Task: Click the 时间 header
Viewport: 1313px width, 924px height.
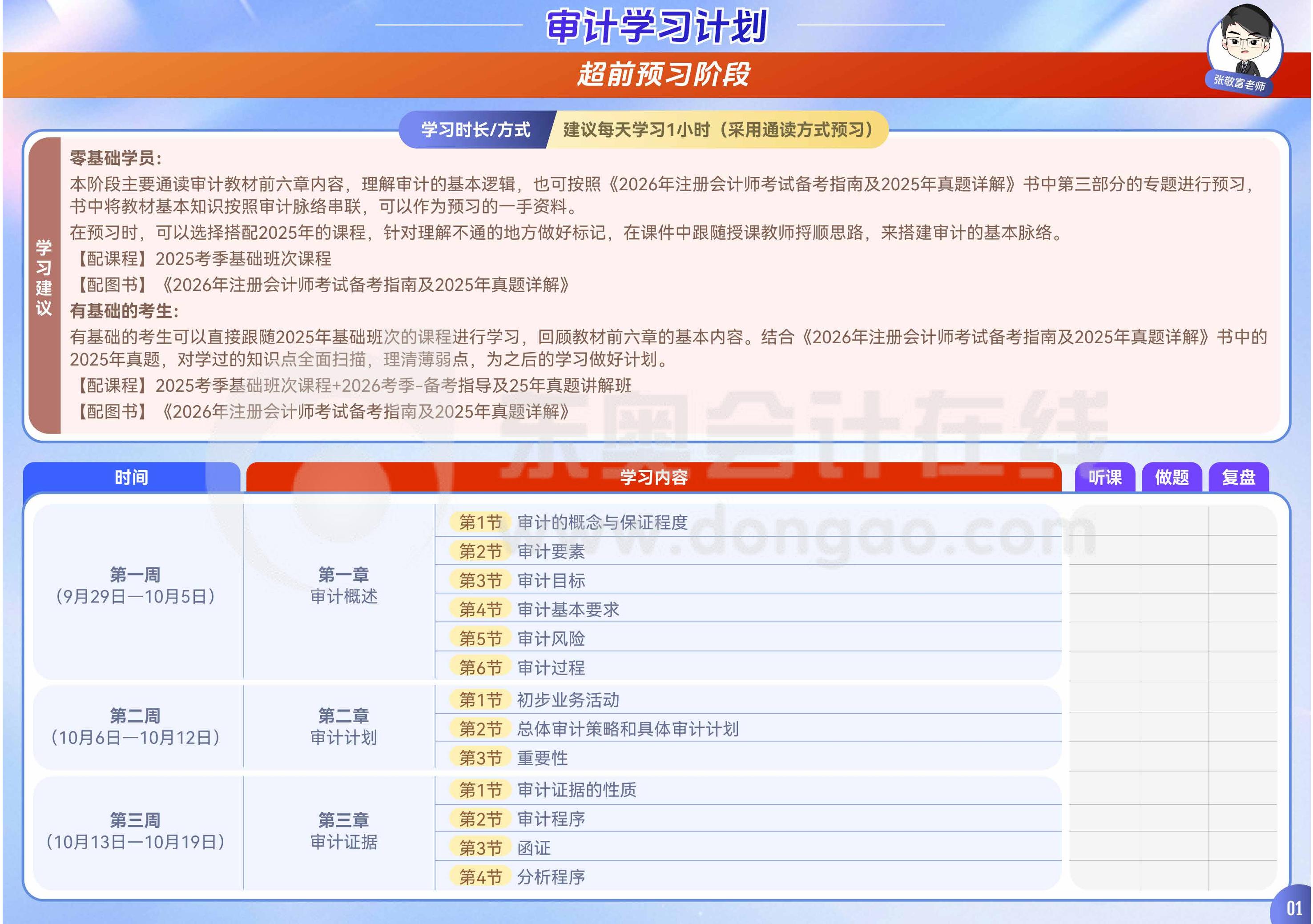Action: pos(132,478)
